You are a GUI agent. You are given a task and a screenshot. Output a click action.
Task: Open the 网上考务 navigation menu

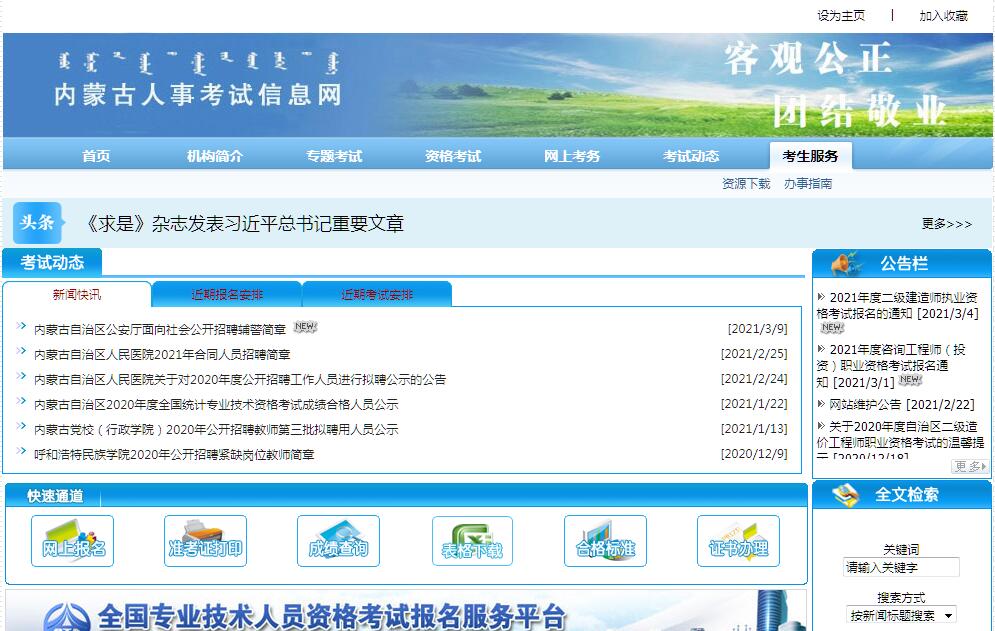[572, 156]
